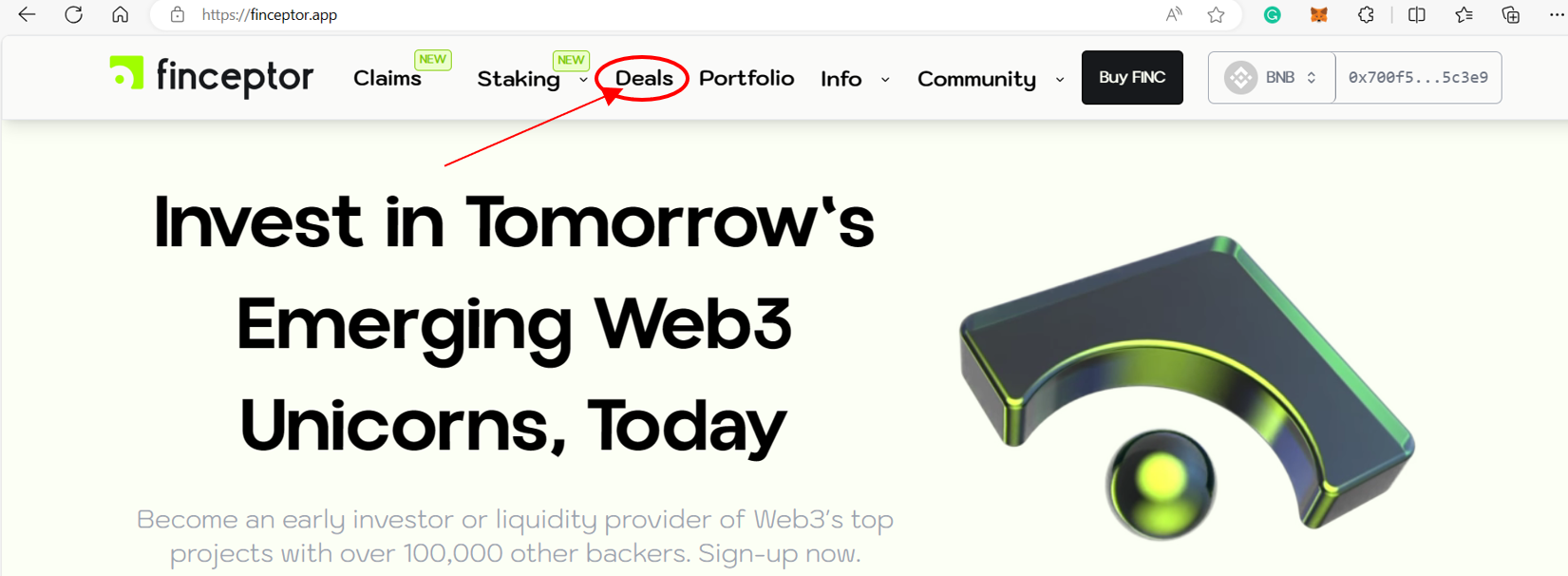Open the MetaMask fox extension

click(x=1318, y=14)
